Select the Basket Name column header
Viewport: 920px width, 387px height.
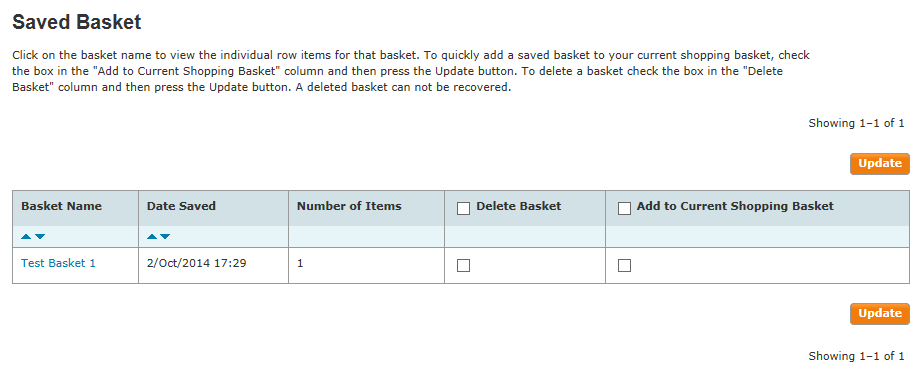click(61, 206)
